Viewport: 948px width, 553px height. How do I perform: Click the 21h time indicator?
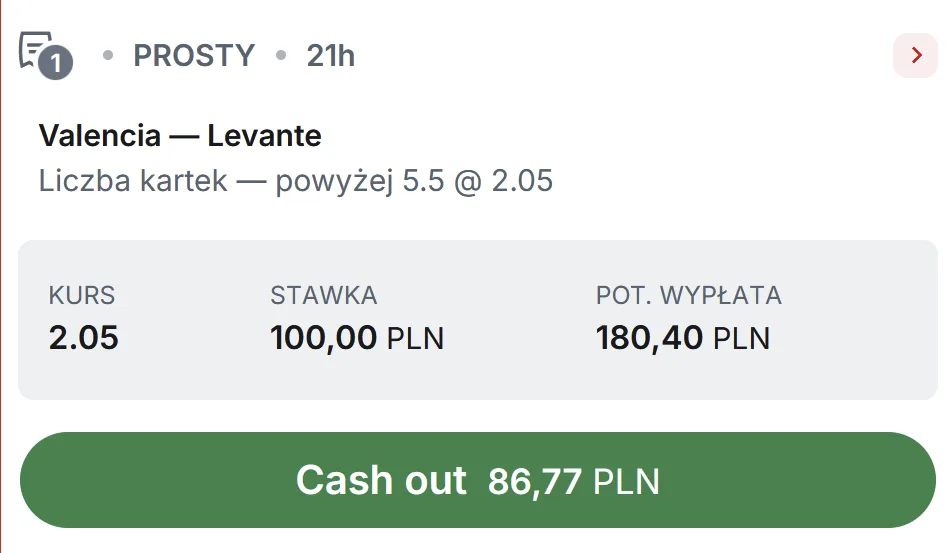point(331,56)
